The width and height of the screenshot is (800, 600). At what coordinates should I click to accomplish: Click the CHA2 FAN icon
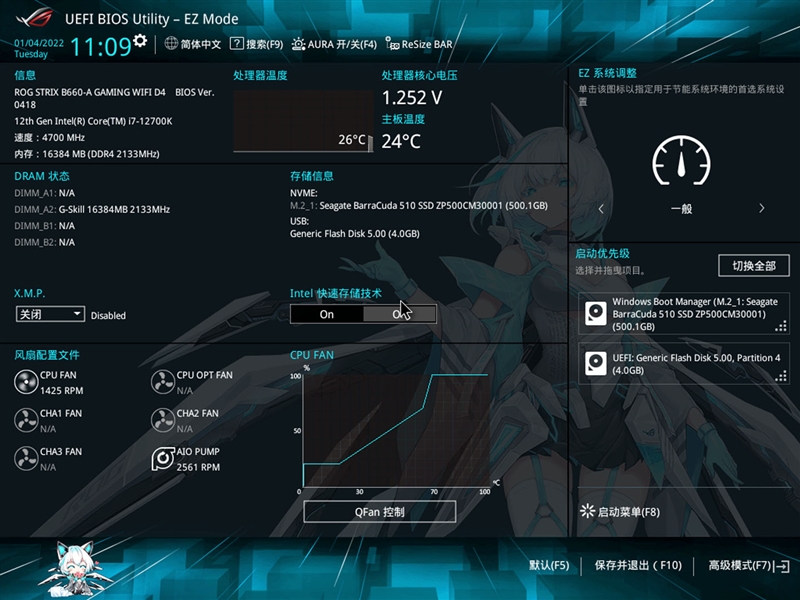coord(163,420)
